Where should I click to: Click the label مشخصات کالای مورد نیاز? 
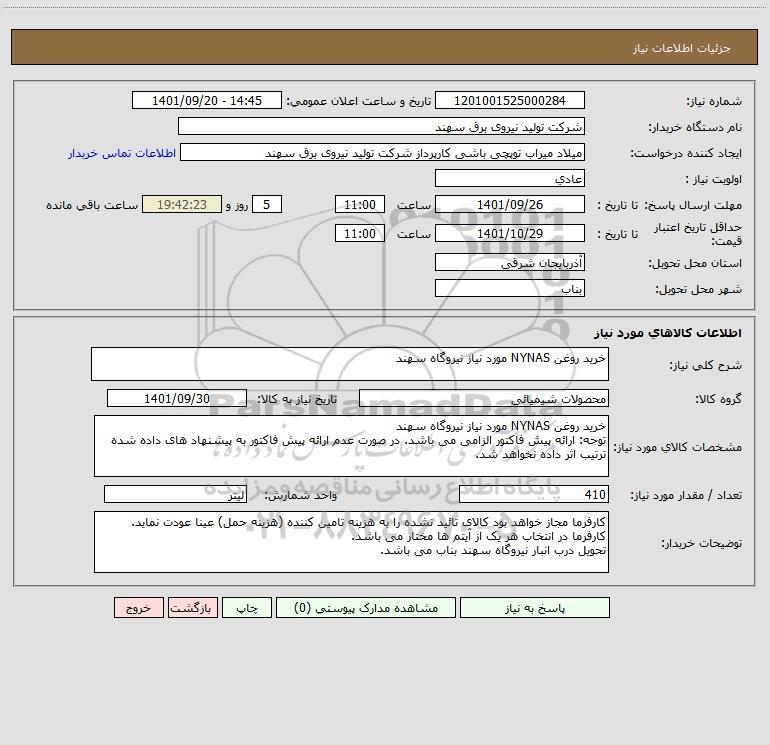[x=678, y=447]
